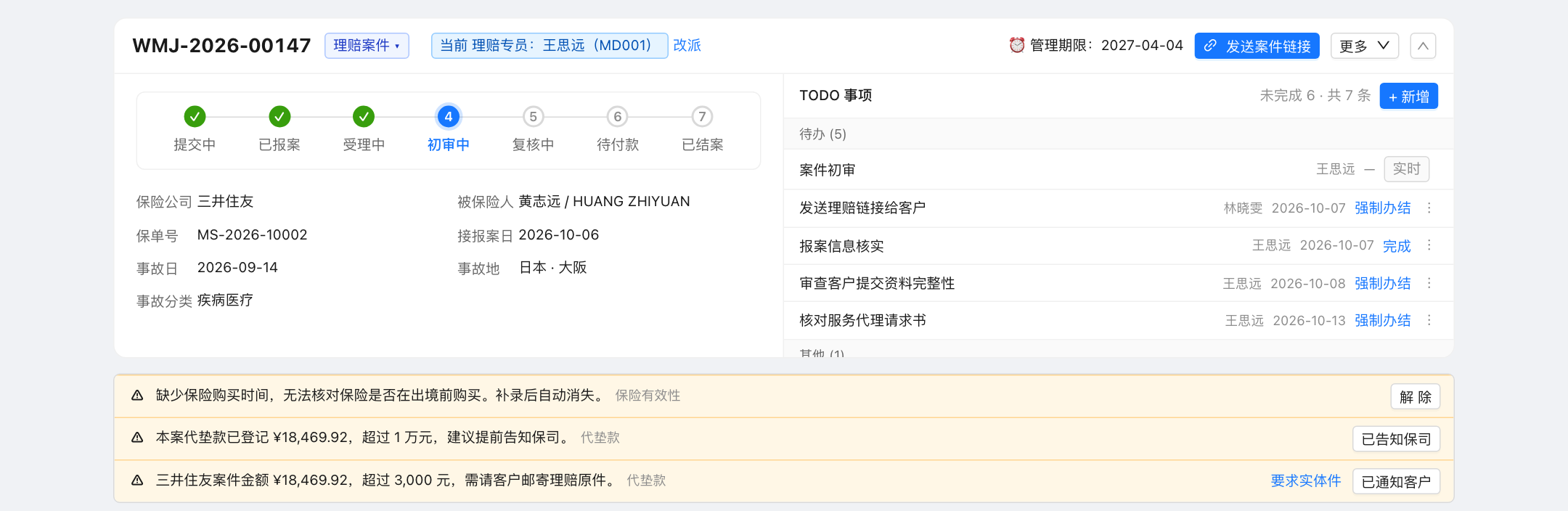Image resolution: width=1568 pixels, height=511 pixels.
Task: Open more options for 核对服务代理请求书 row
Action: pos(1429,320)
